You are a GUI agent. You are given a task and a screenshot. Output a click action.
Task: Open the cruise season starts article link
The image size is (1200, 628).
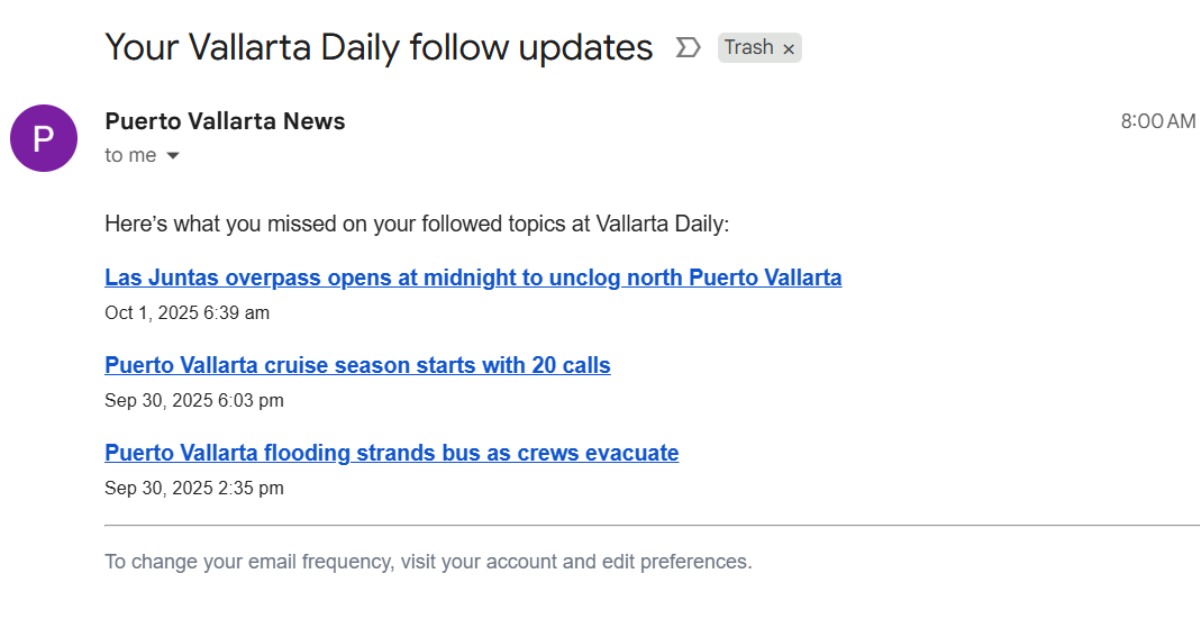tap(357, 365)
